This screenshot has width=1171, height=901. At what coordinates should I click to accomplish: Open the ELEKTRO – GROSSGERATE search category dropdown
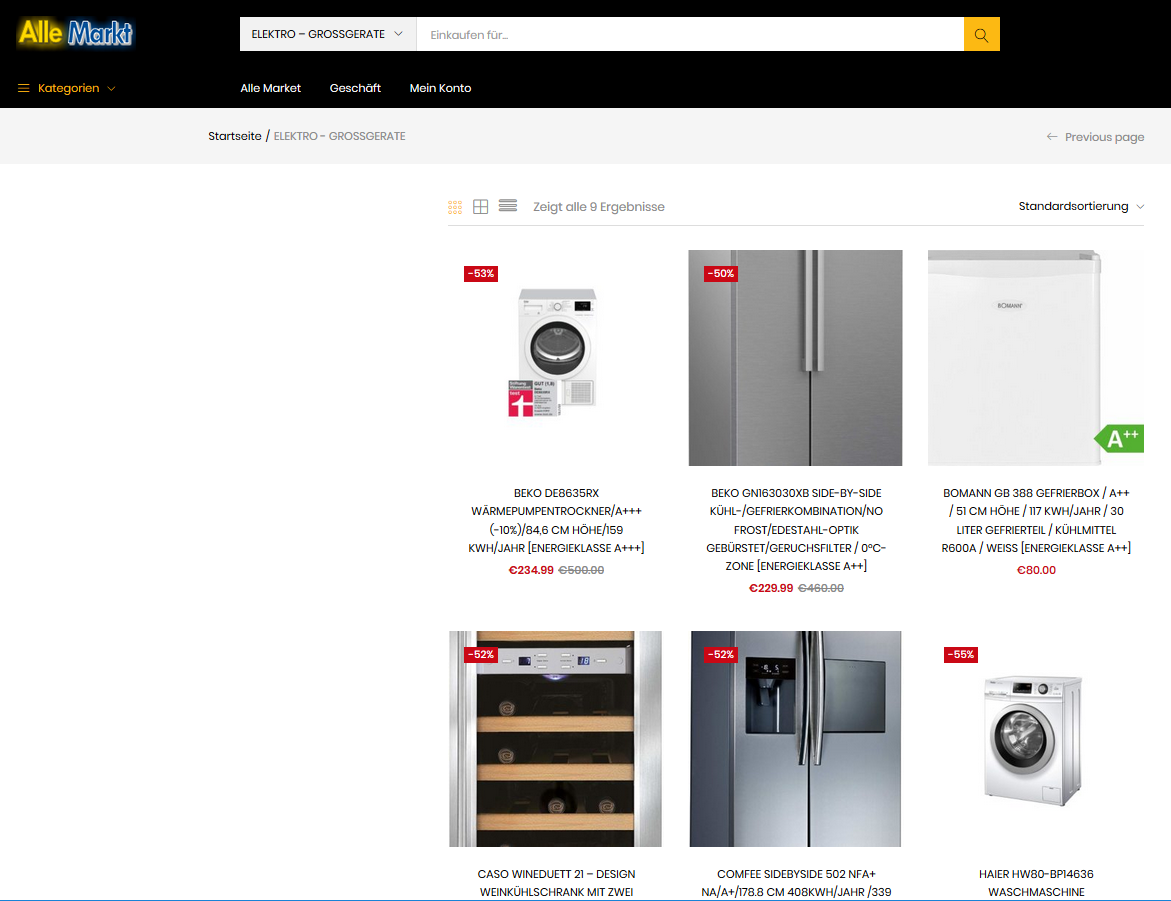pos(327,34)
